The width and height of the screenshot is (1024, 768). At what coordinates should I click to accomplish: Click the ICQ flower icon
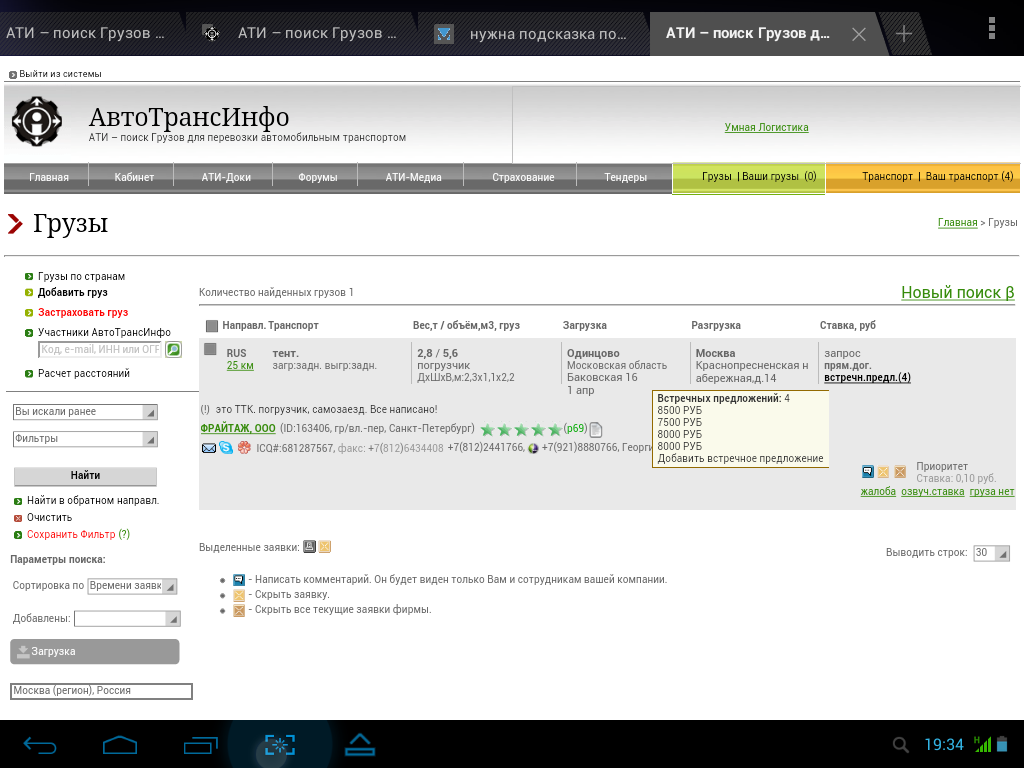coord(244,448)
